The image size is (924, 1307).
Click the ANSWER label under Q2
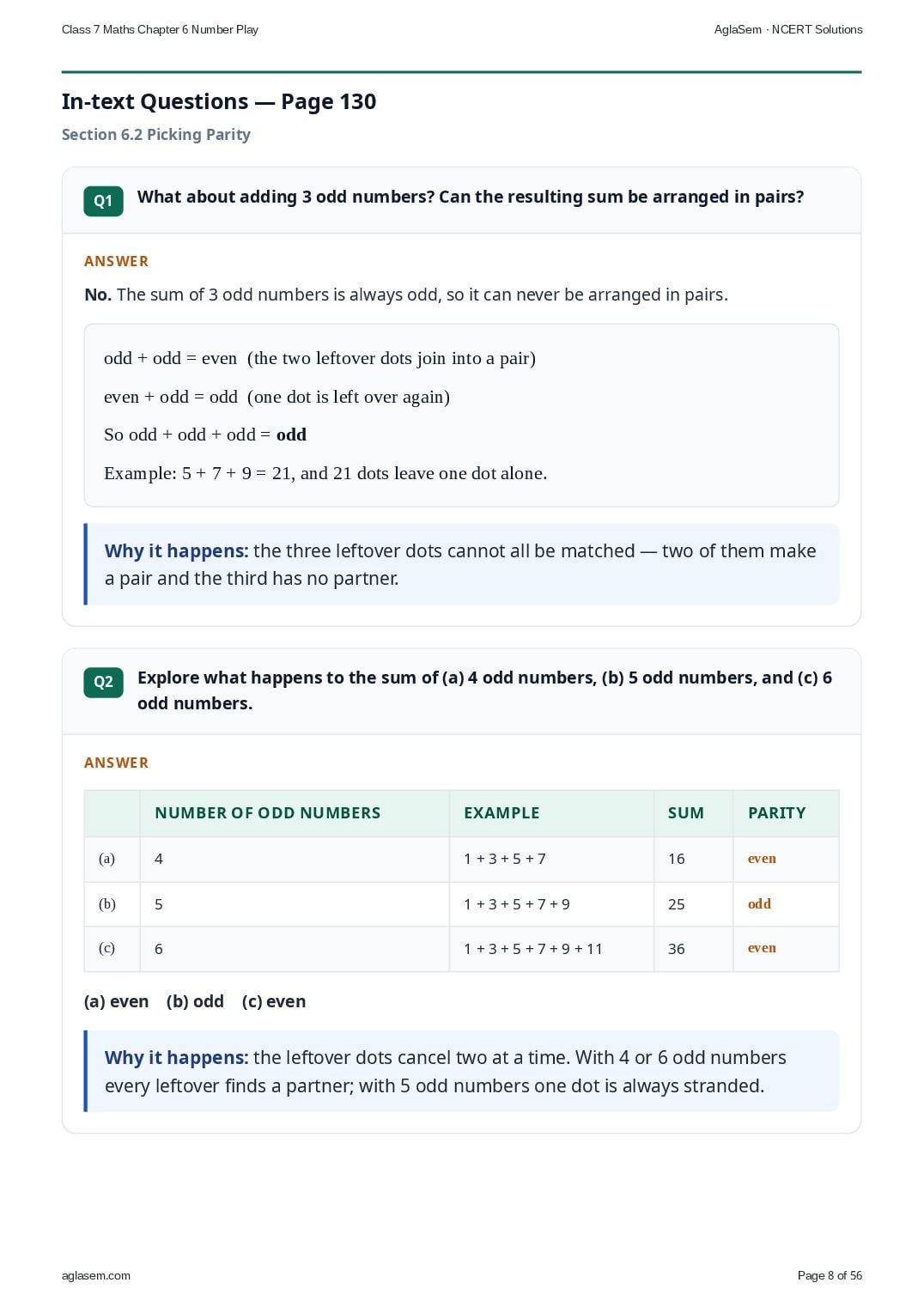(x=116, y=763)
